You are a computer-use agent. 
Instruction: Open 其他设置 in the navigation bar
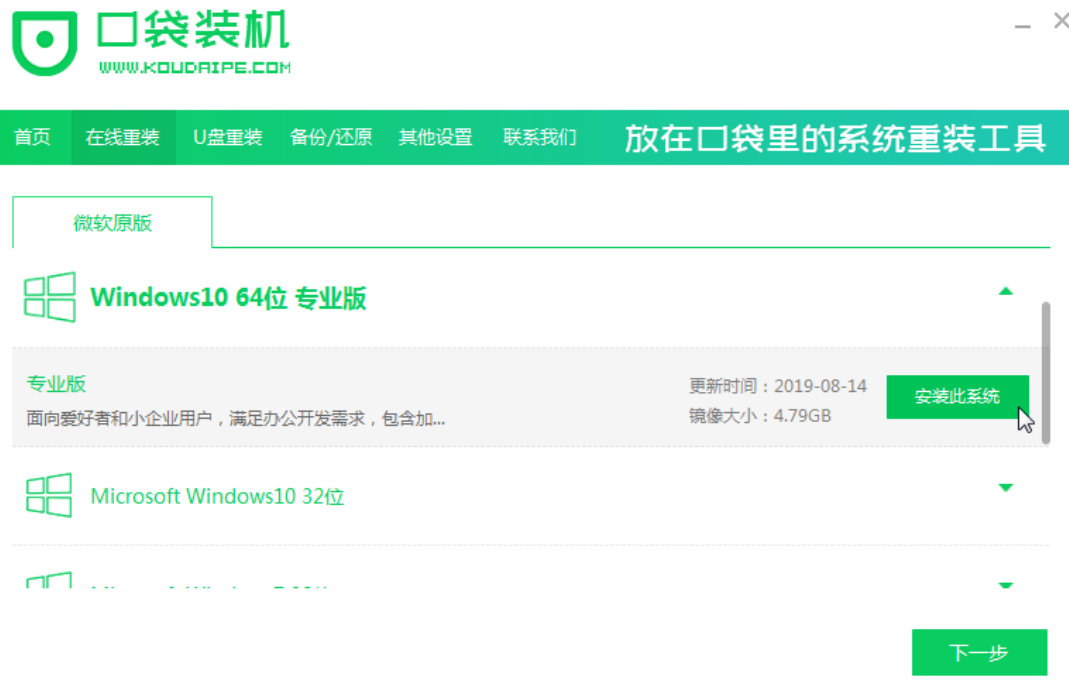436,137
